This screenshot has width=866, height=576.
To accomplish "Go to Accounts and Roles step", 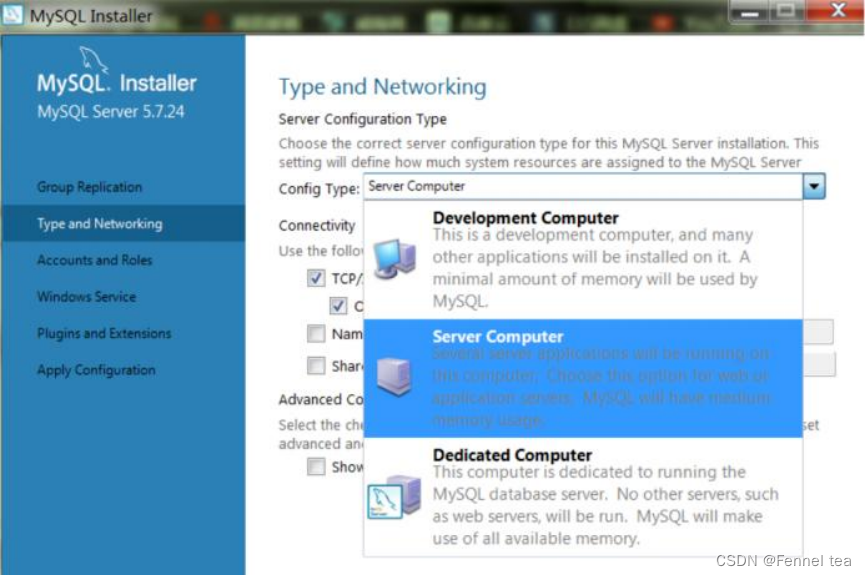I will (x=94, y=260).
